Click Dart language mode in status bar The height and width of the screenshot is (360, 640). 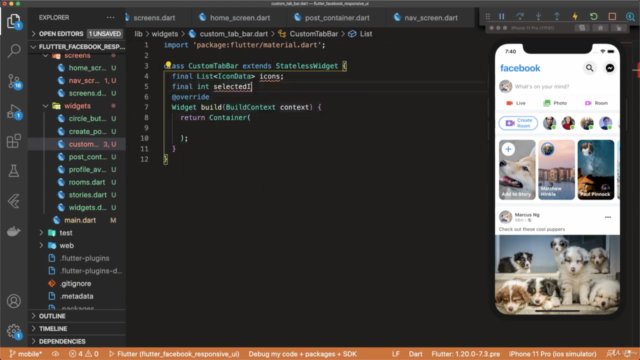416,354
